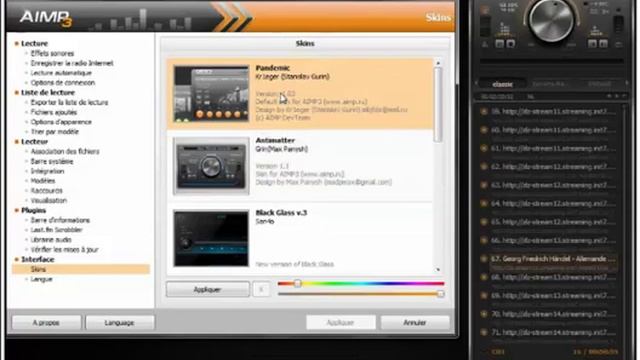Screen dimensions: 640x360
Task: Open Modèles settings
Action: [x=43, y=181]
